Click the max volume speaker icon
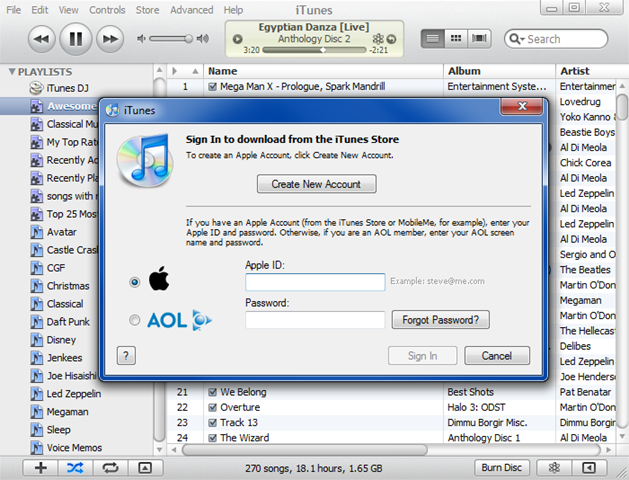Image resolution: width=629 pixels, height=480 pixels. pyautogui.click(x=203, y=38)
